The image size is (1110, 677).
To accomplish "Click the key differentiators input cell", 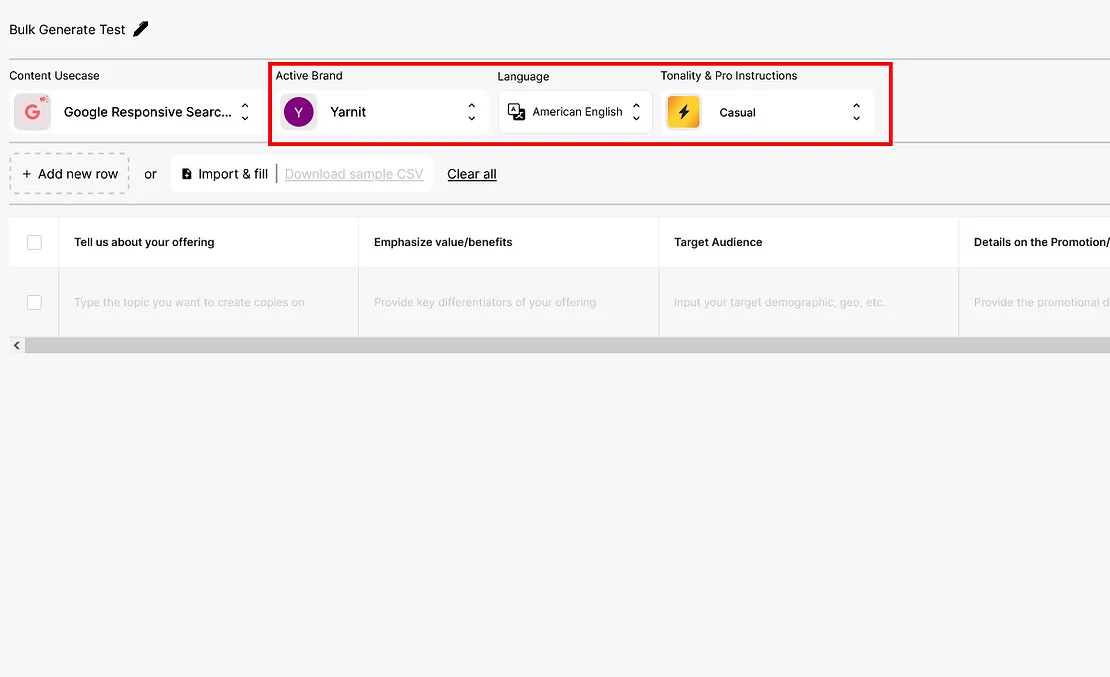I will (x=509, y=302).
